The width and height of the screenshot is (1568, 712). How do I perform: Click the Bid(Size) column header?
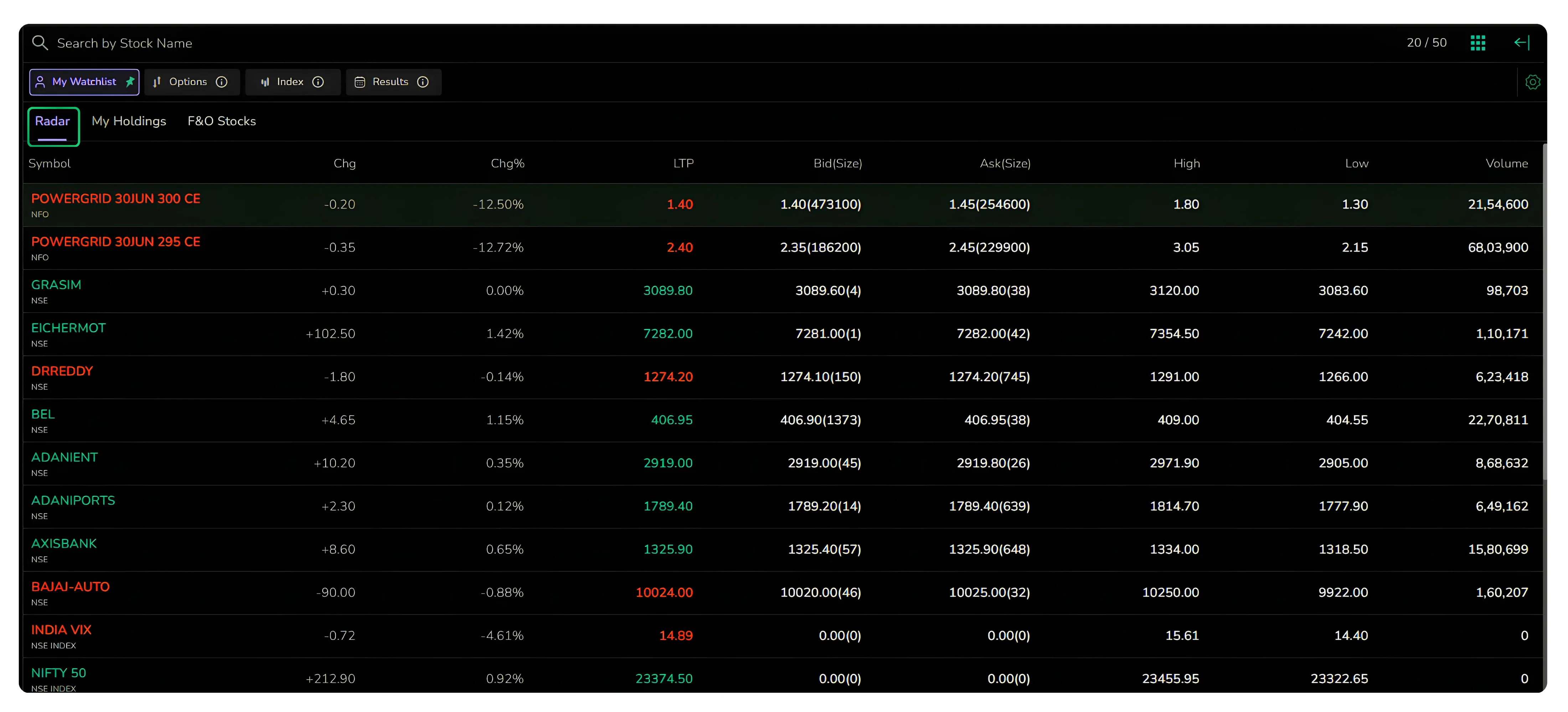[838, 163]
